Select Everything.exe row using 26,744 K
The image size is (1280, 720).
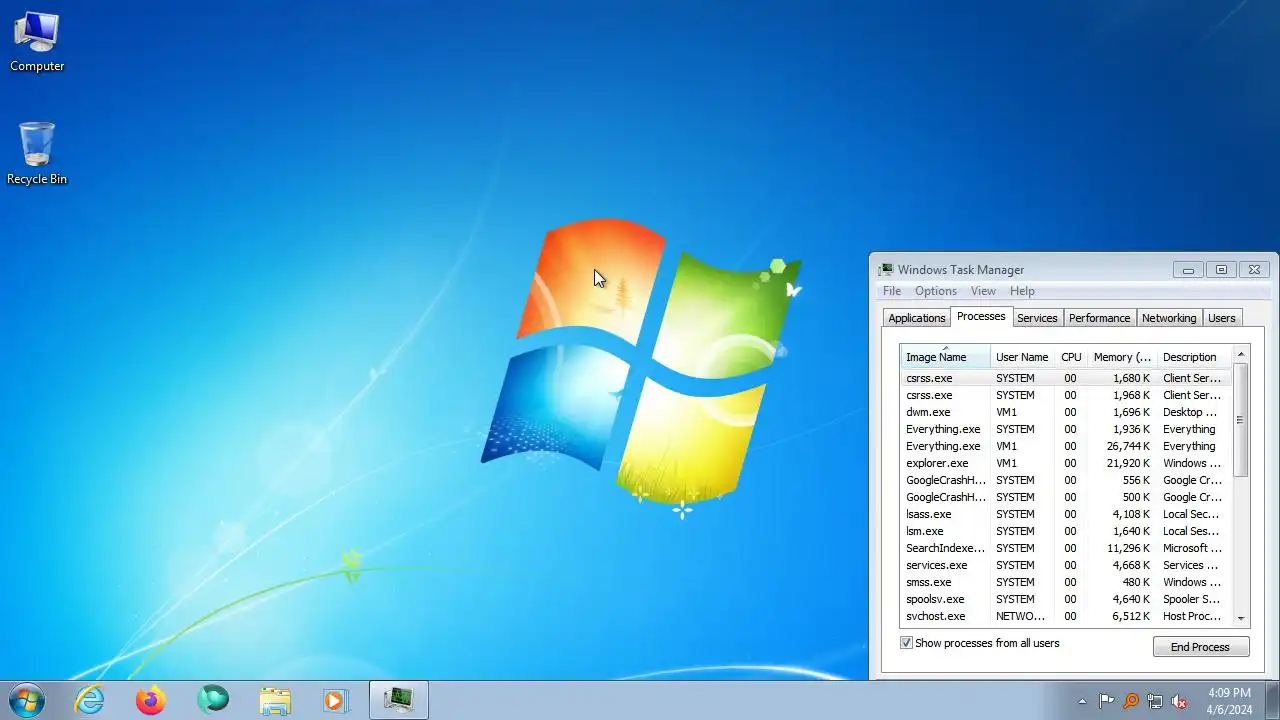point(1066,446)
